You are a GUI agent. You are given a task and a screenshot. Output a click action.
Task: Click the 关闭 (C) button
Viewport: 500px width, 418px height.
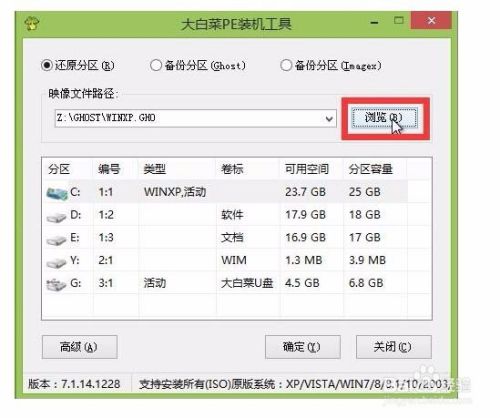click(393, 347)
